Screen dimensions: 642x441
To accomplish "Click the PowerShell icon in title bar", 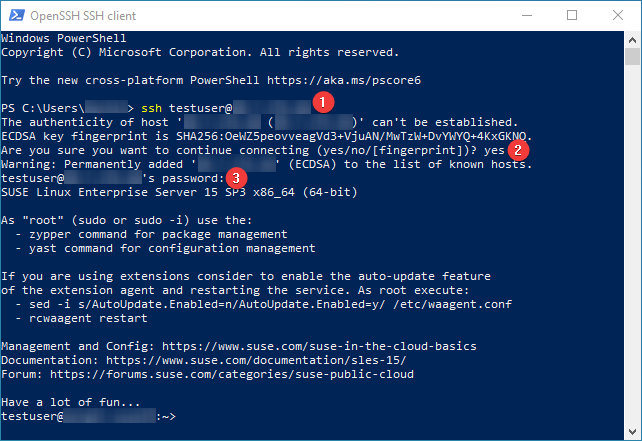I will [16, 16].
